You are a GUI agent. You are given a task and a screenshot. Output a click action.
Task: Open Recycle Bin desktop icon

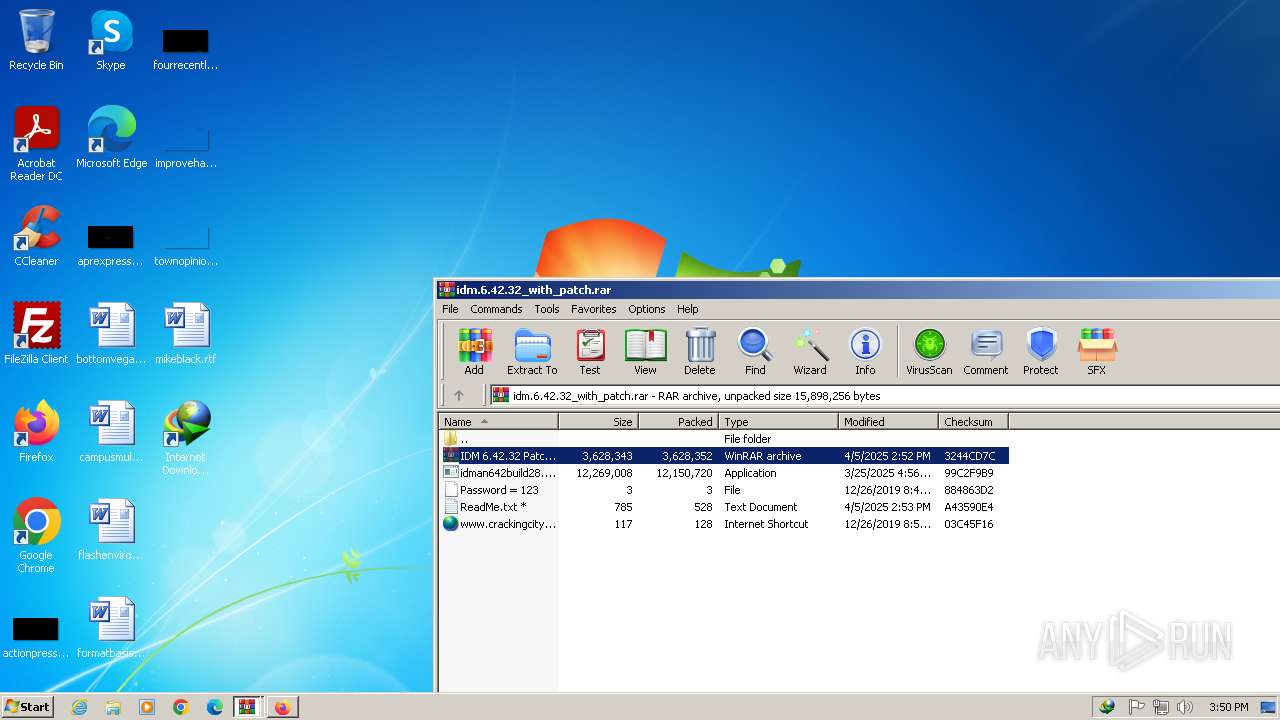36,40
